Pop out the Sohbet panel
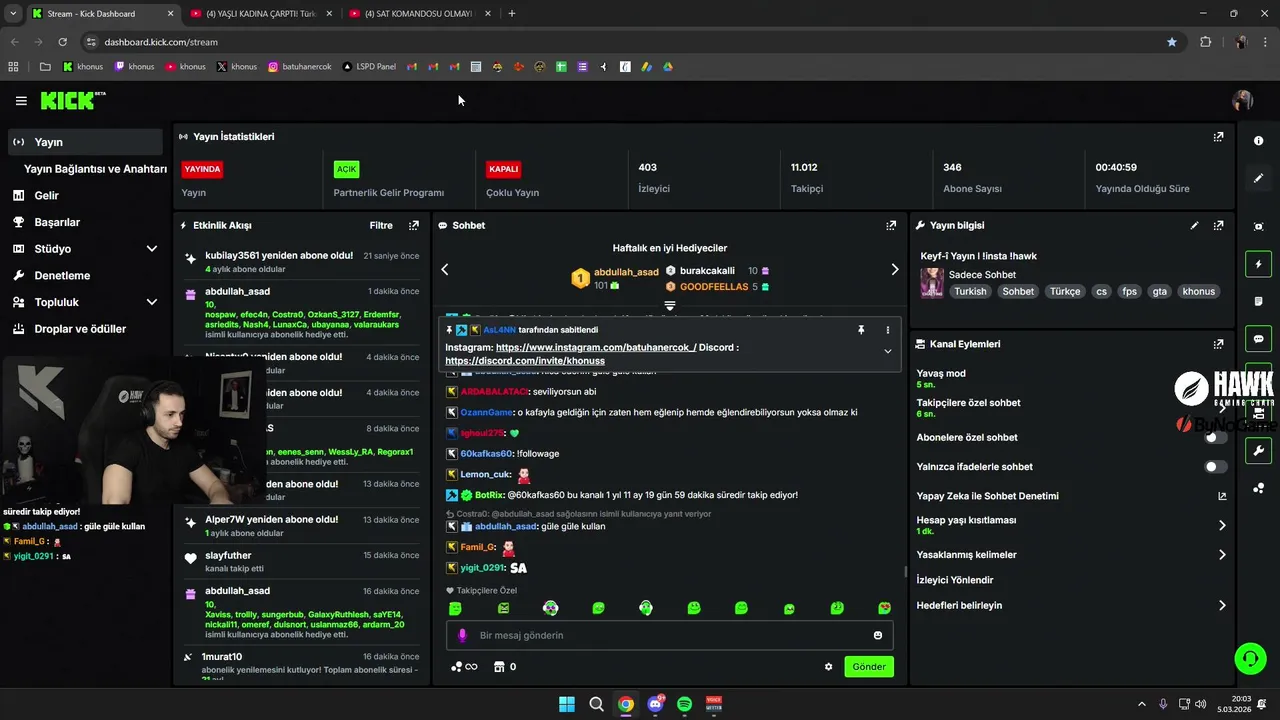 (891, 226)
